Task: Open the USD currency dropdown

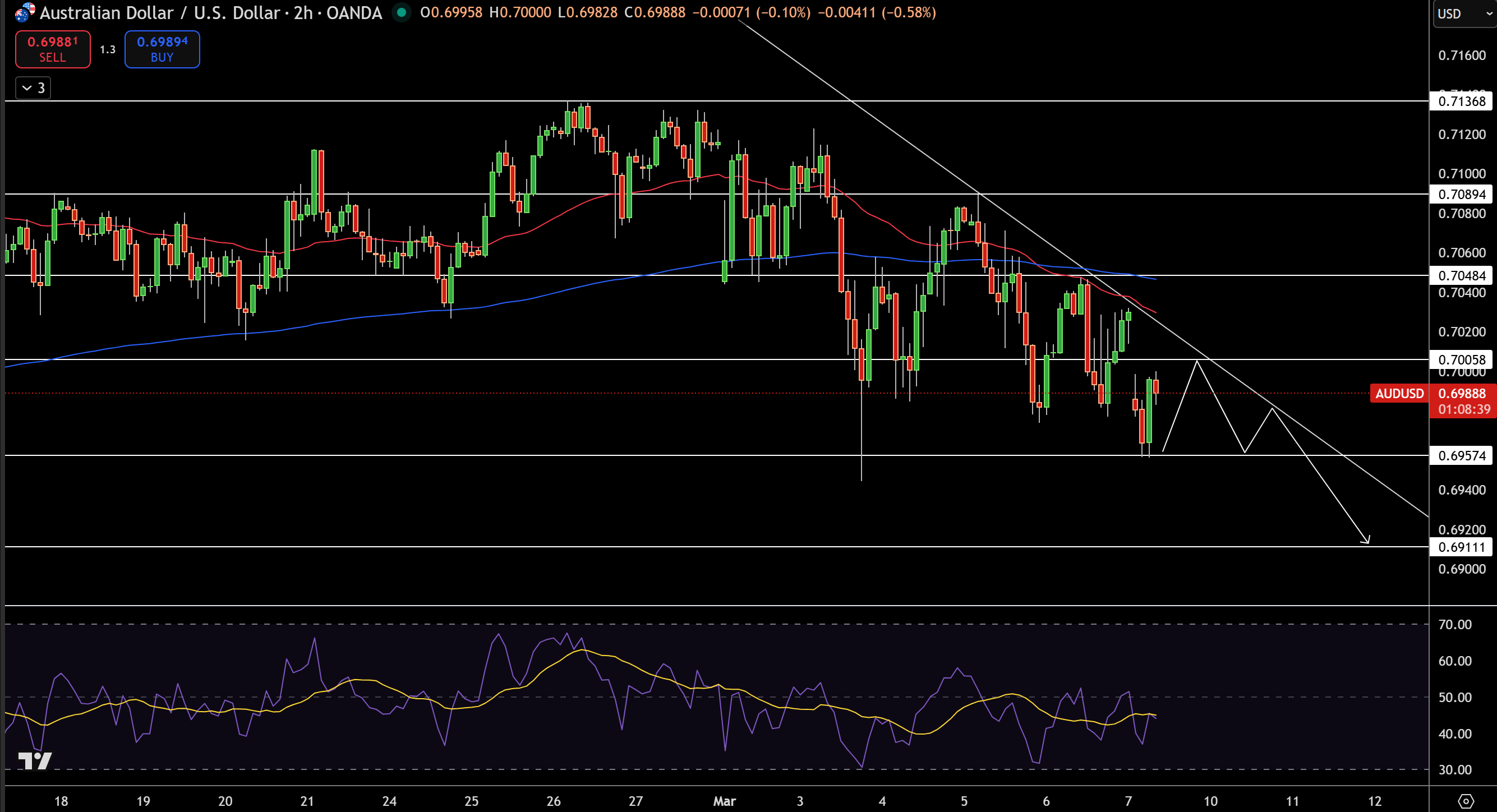Action: pyautogui.click(x=1464, y=13)
